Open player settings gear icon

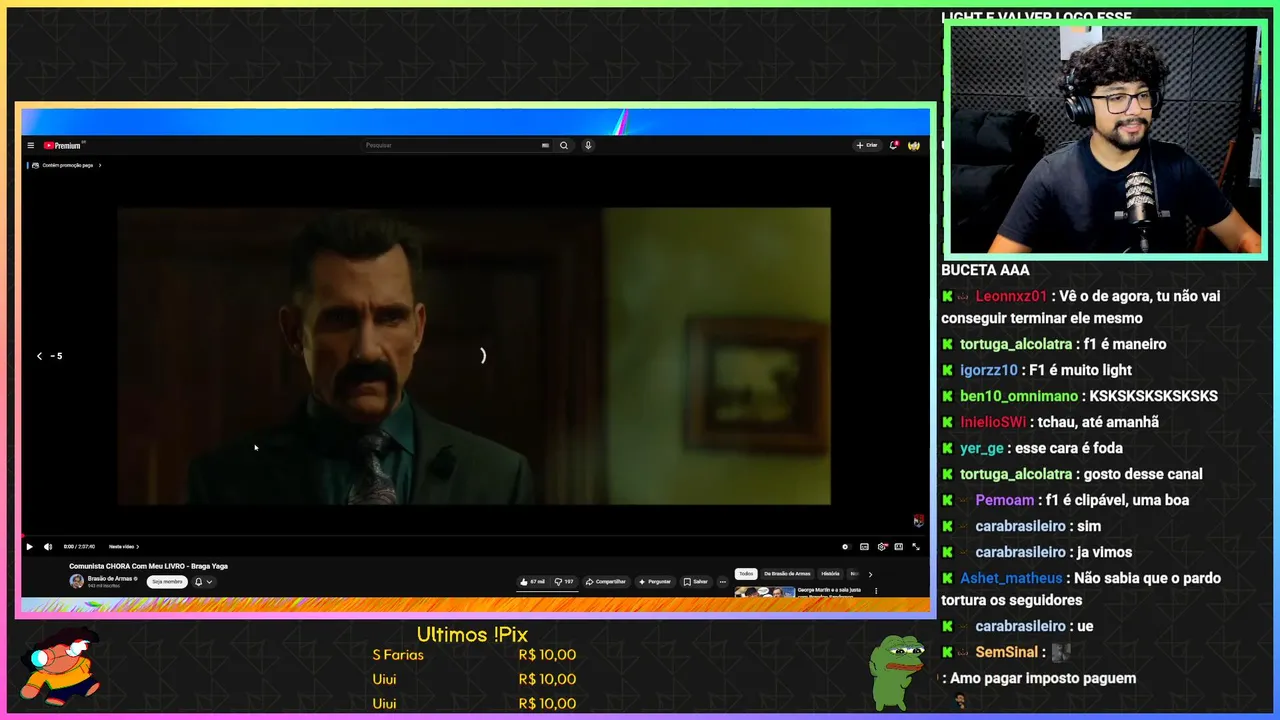point(882,547)
